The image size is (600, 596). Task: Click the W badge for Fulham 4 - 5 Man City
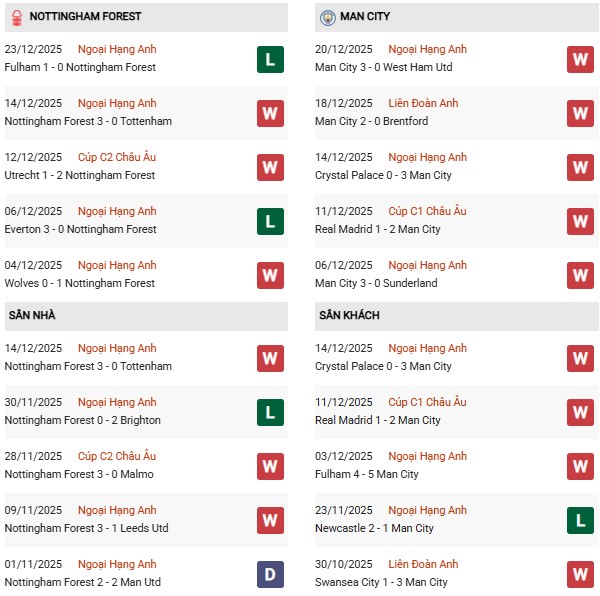pyautogui.click(x=580, y=466)
